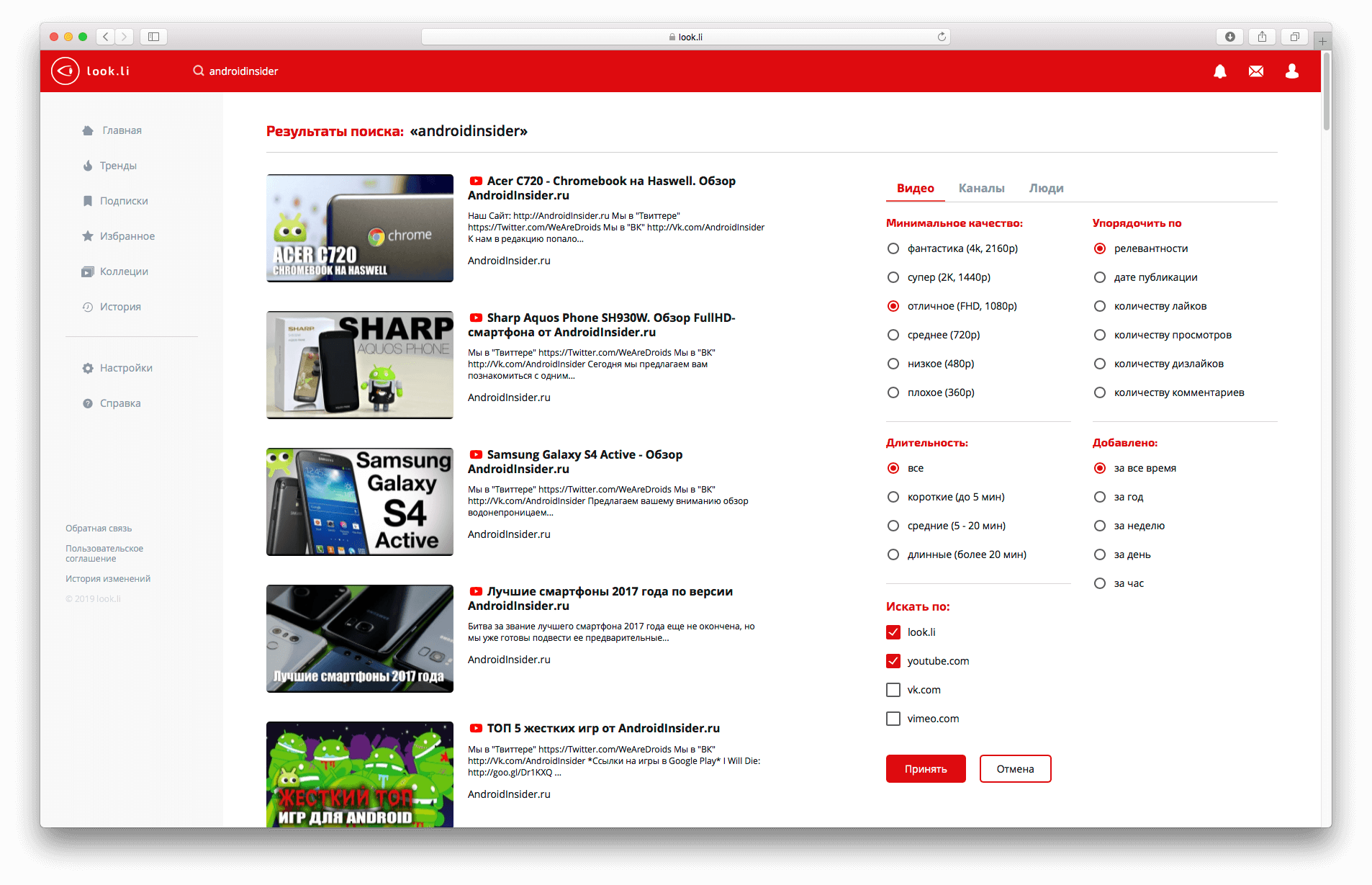This screenshot has width=1372, height=885.
Task: Sort by дате публикации
Action: [x=1100, y=277]
